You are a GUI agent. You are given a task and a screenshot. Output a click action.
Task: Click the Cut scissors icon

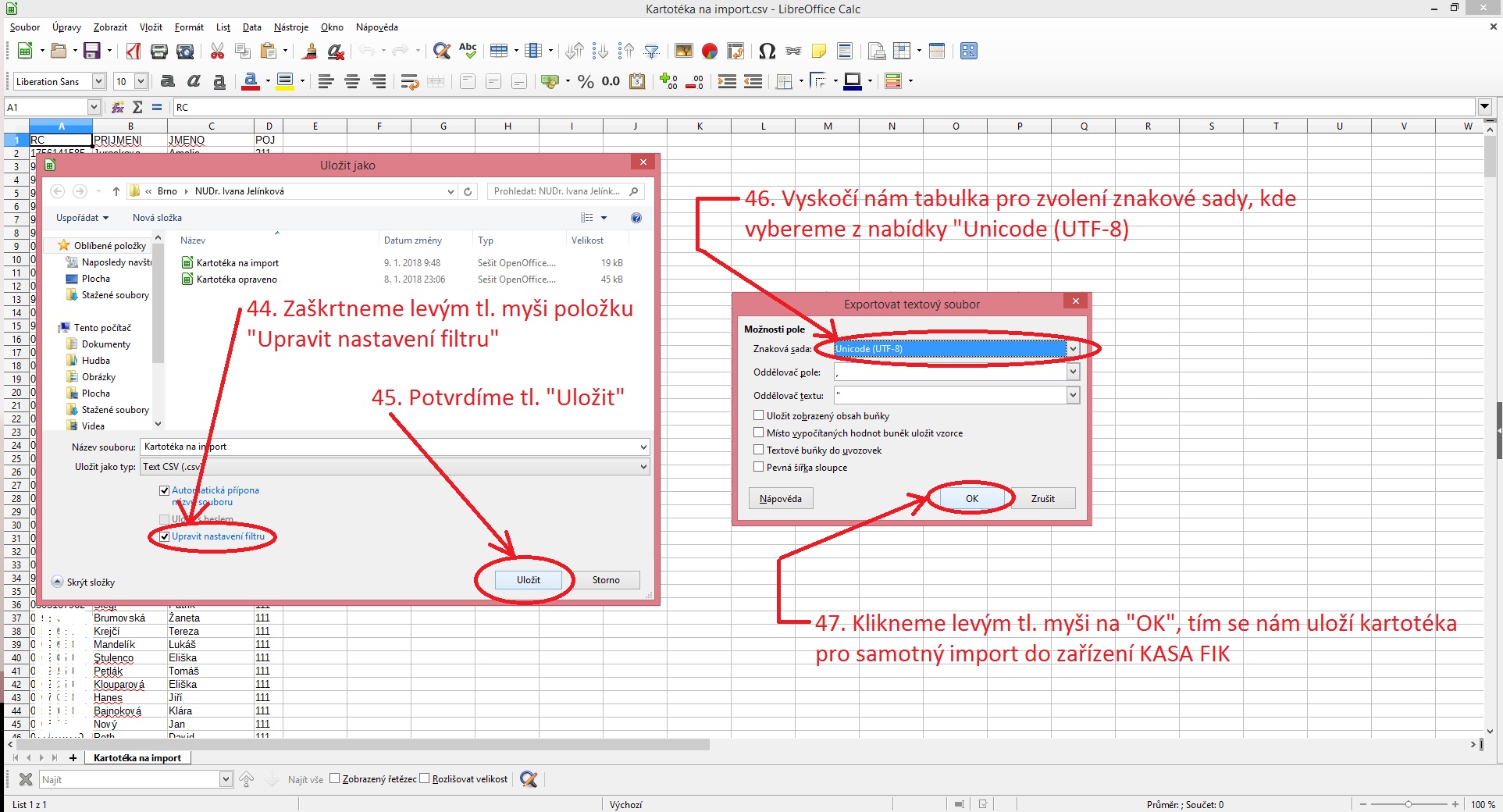click(217, 52)
